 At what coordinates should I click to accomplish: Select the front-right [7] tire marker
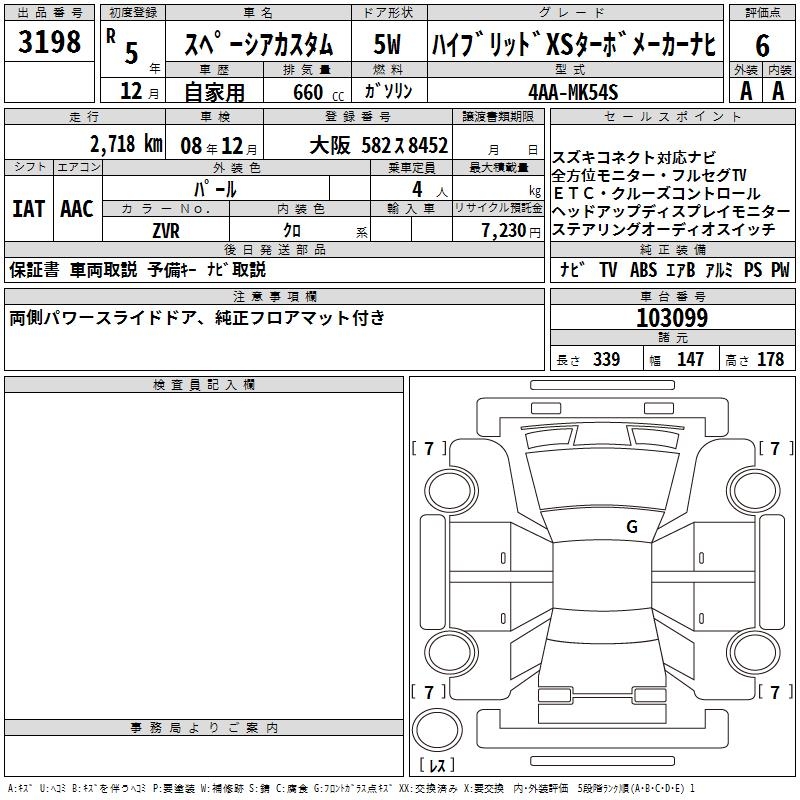click(774, 449)
